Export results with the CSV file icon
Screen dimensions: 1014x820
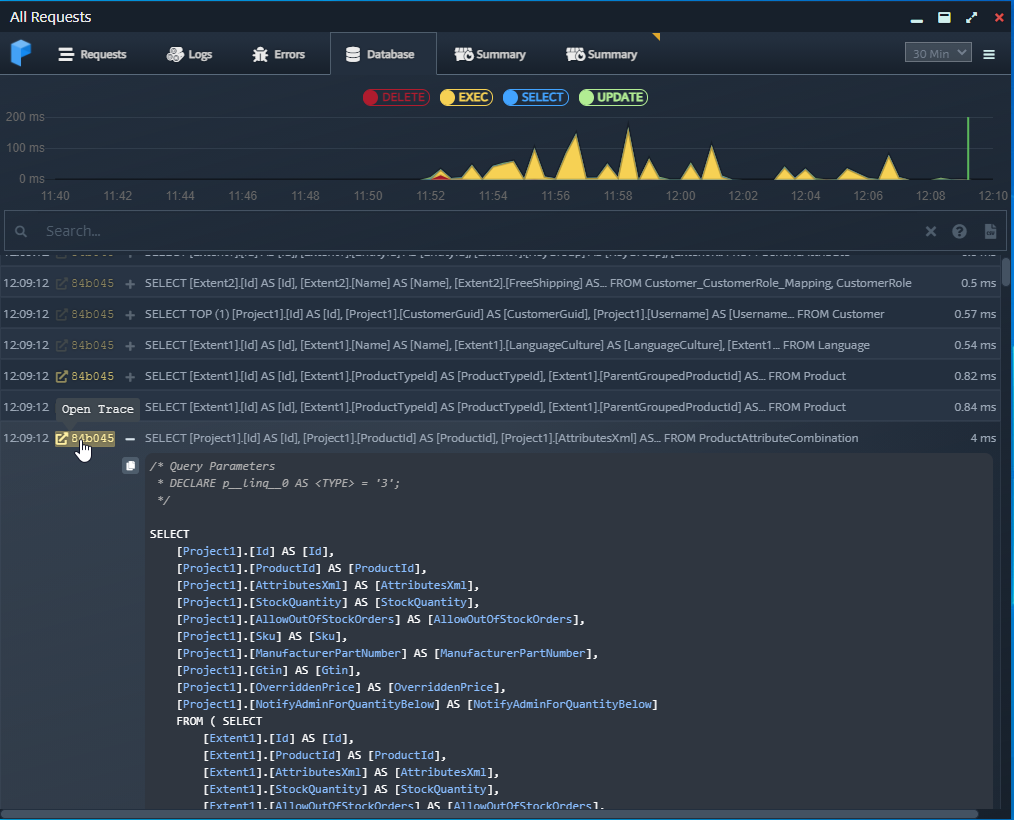[990, 231]
